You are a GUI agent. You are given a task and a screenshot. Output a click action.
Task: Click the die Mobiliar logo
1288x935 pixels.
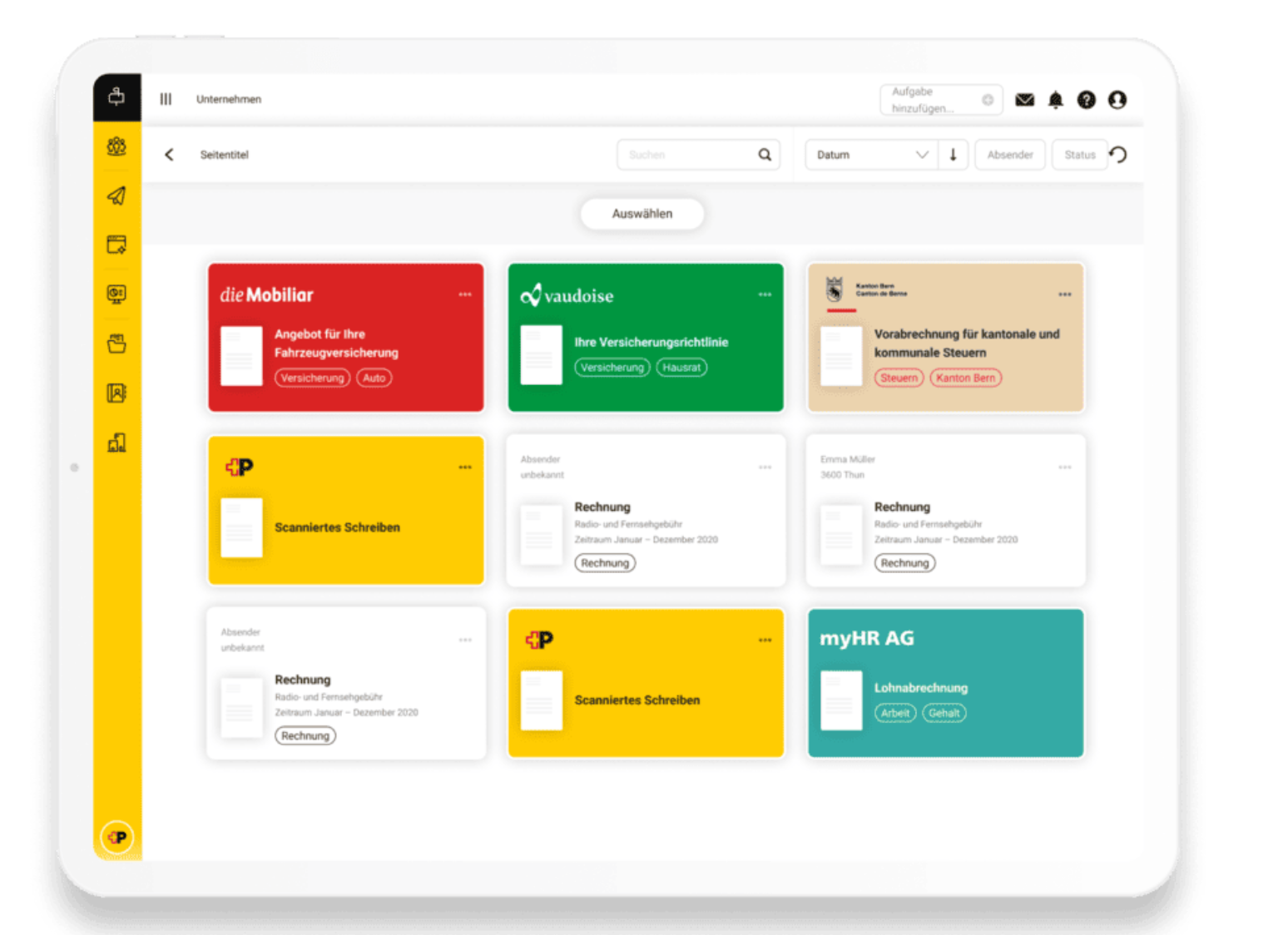pos(266,295)
